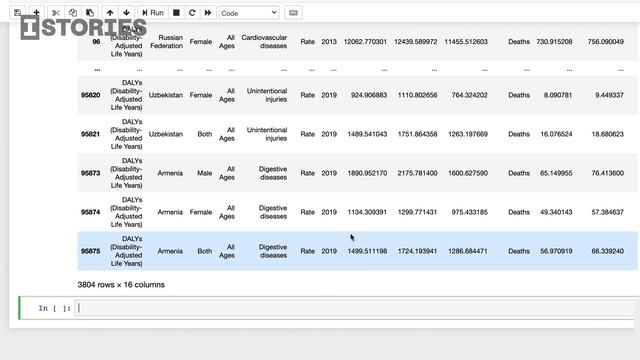Click the value 18.680623
Viewport: 640px width, 360px height.
click(607, 134)
